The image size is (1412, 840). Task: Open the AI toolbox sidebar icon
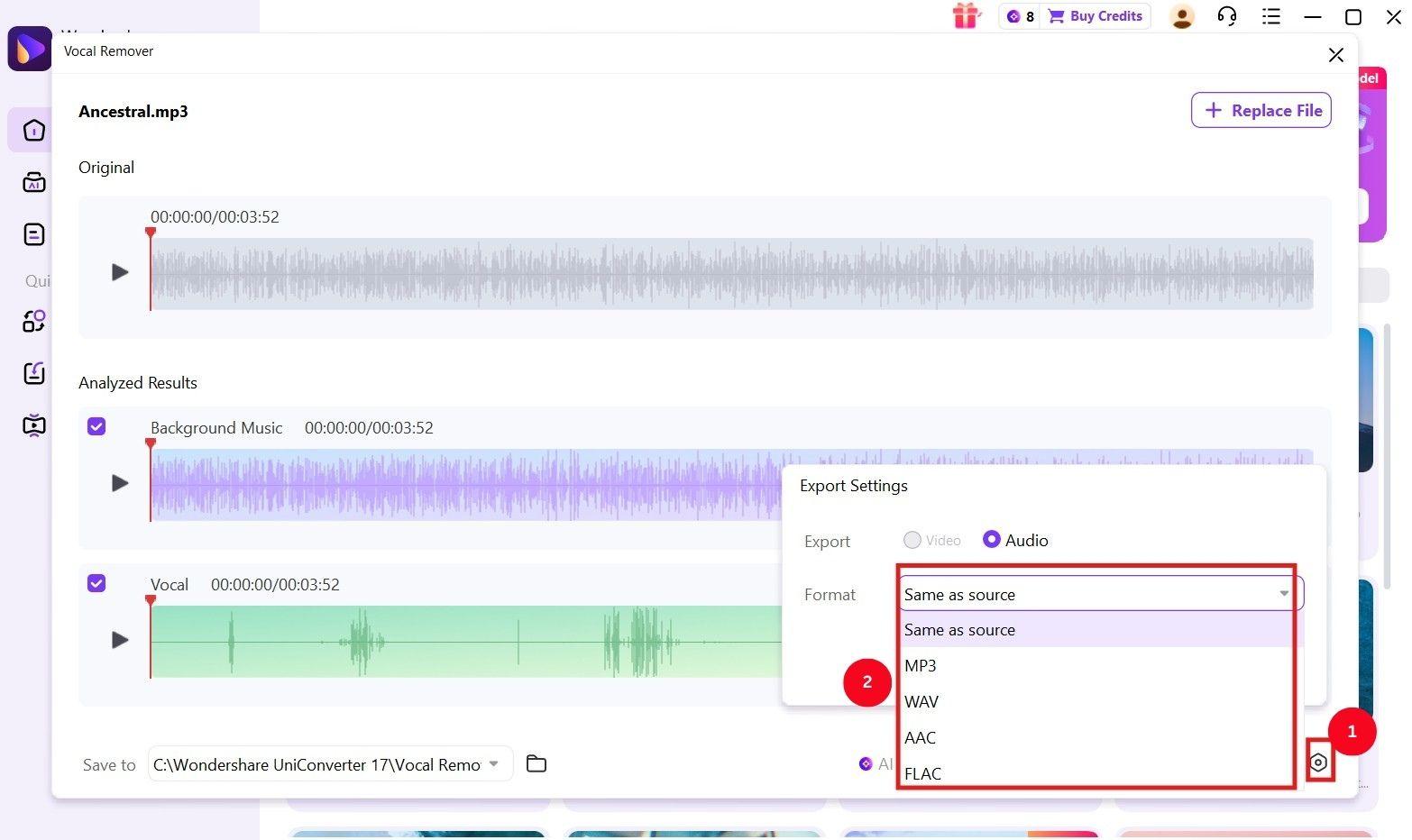[34, 183]
